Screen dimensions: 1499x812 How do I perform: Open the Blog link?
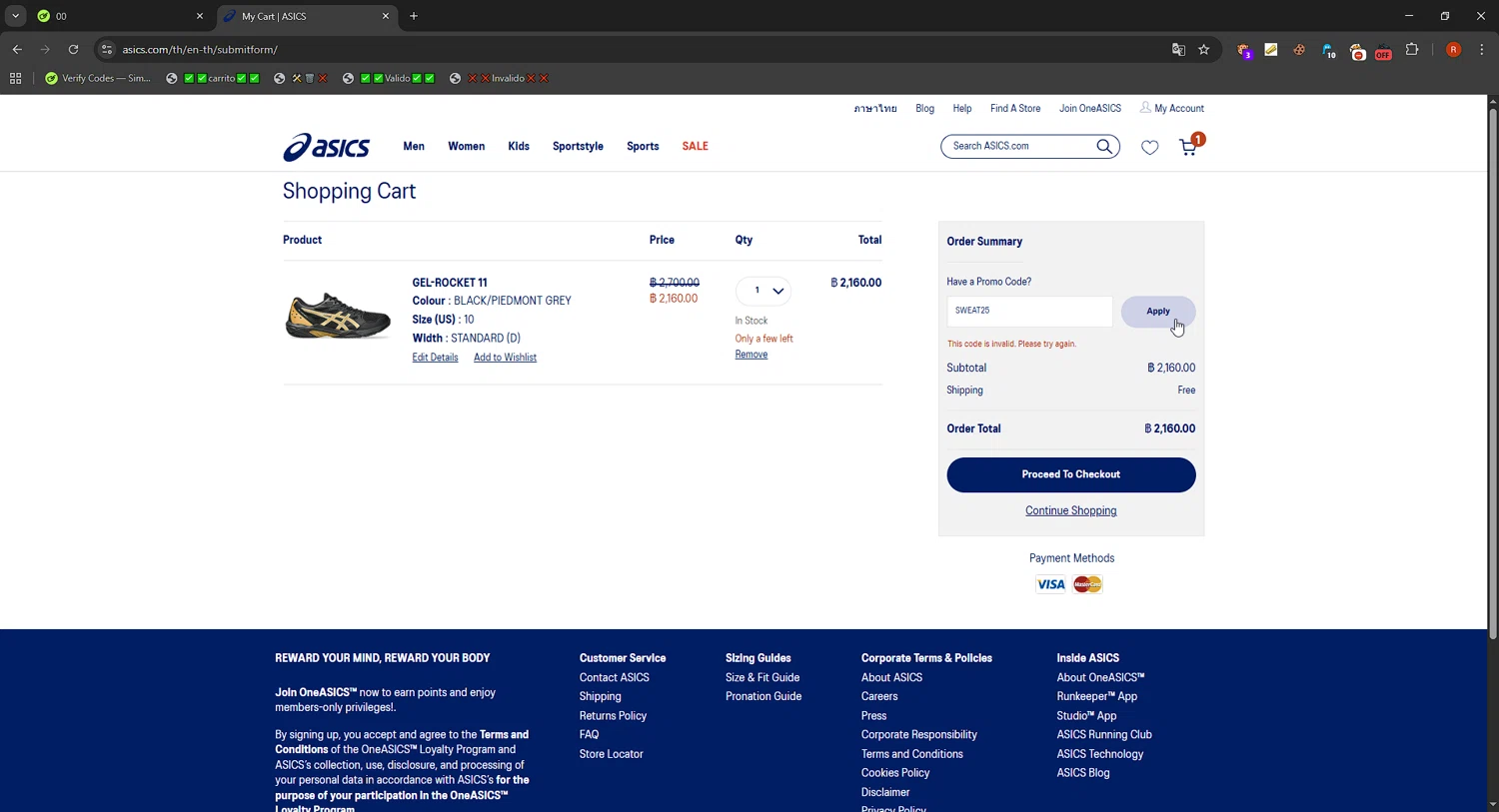pyautogui.click(x=925, y=109)
